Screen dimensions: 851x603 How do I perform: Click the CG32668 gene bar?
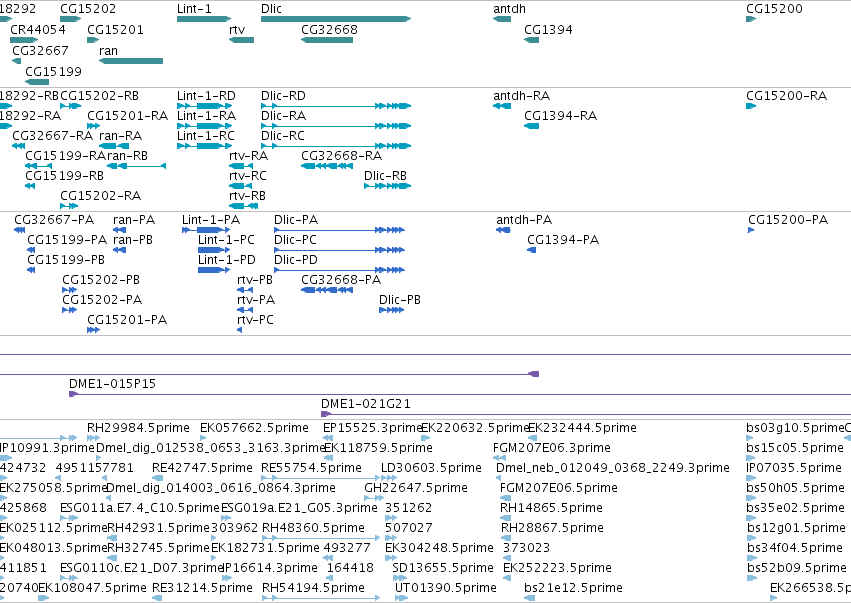[327, 40]
